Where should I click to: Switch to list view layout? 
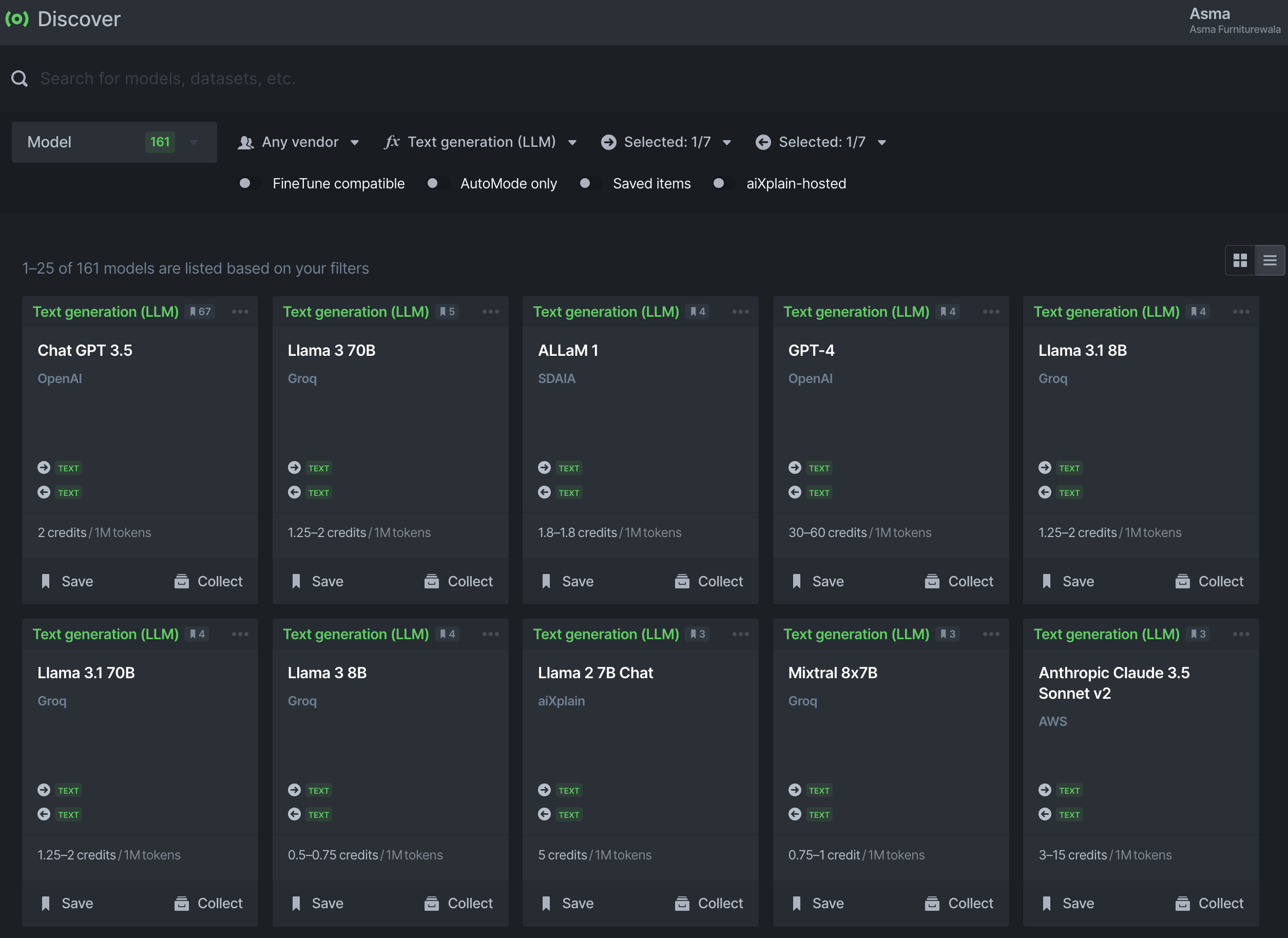pos(1270,260)
